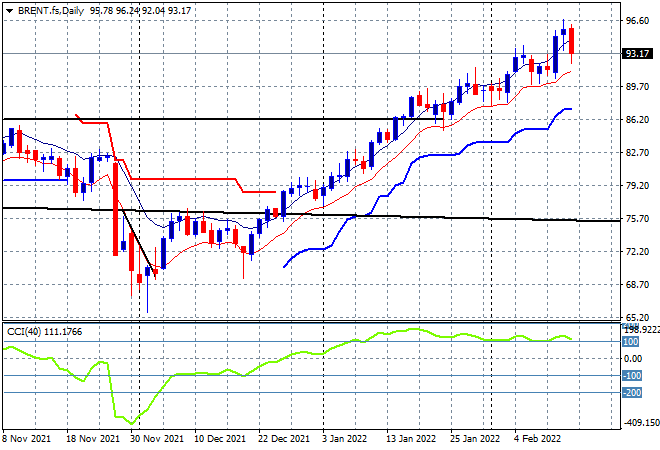Select the BRENT.fs,Daily chart title
This screenshot has height=450, width=660.
pyautogui.click(x=51, y=11)
